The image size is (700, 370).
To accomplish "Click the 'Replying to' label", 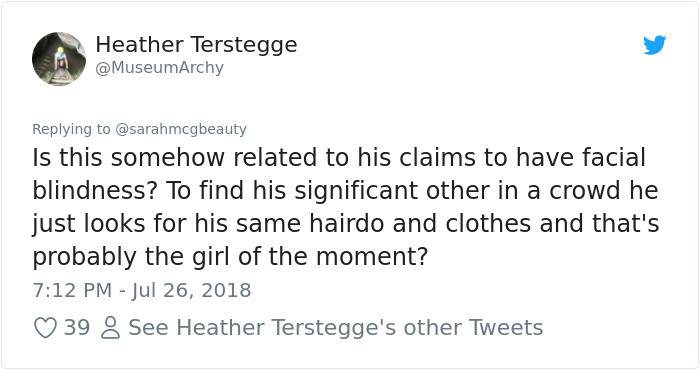I will [71, 129].
